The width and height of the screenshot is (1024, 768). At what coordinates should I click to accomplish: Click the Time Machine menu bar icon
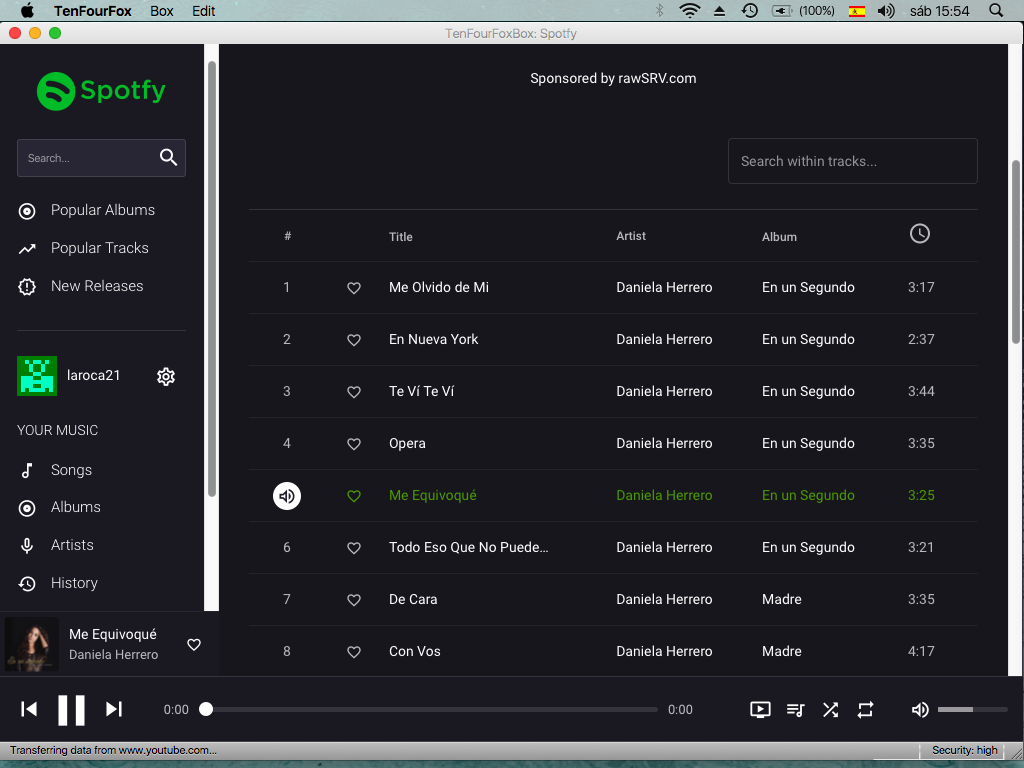tap(750, 10)
